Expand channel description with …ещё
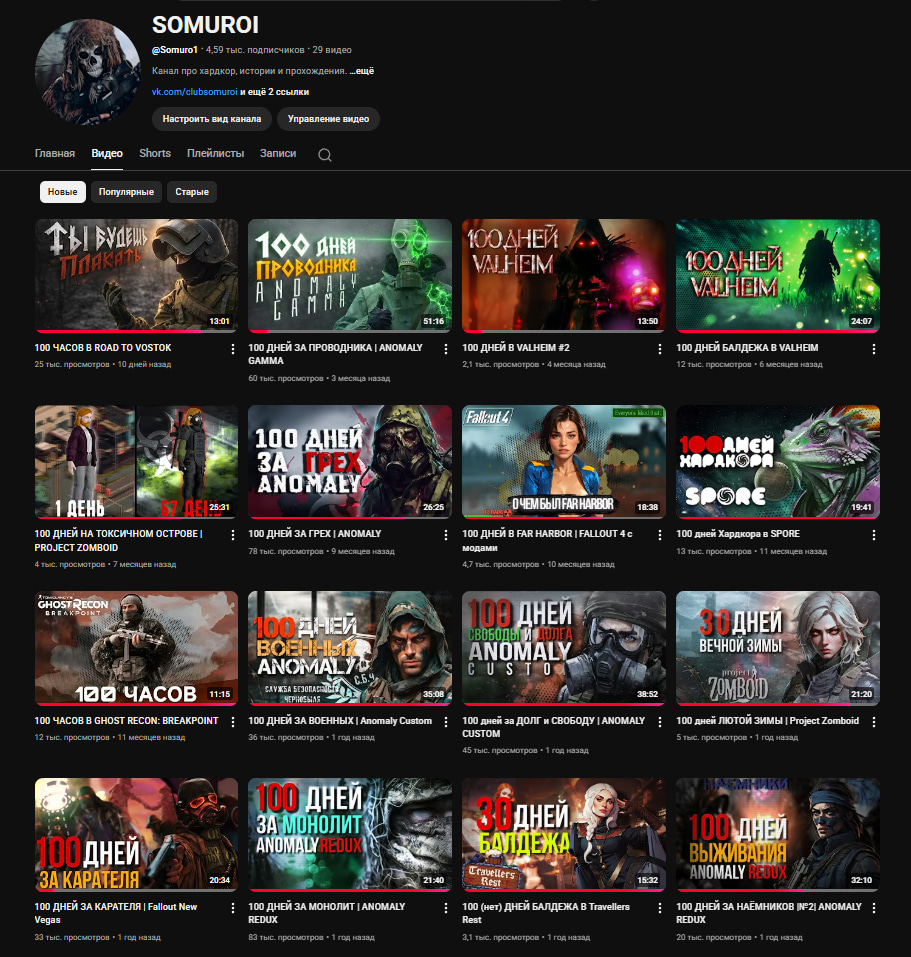 (x=362, y=71)
